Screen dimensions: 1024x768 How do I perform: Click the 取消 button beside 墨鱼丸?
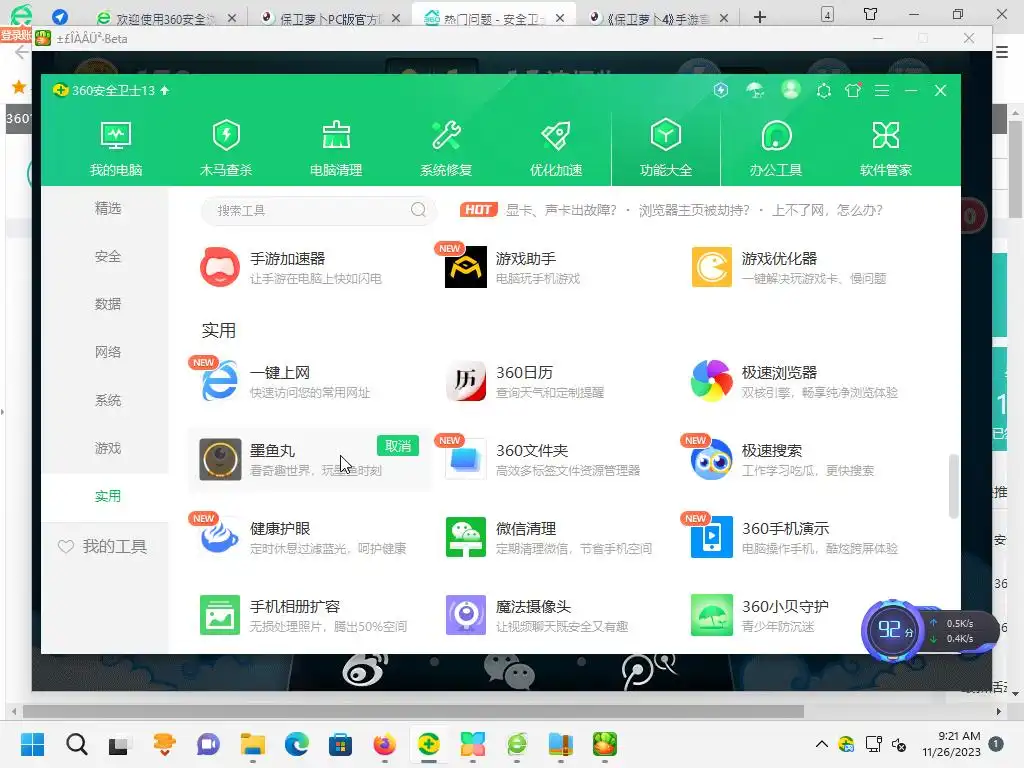[x=398, y=446]
